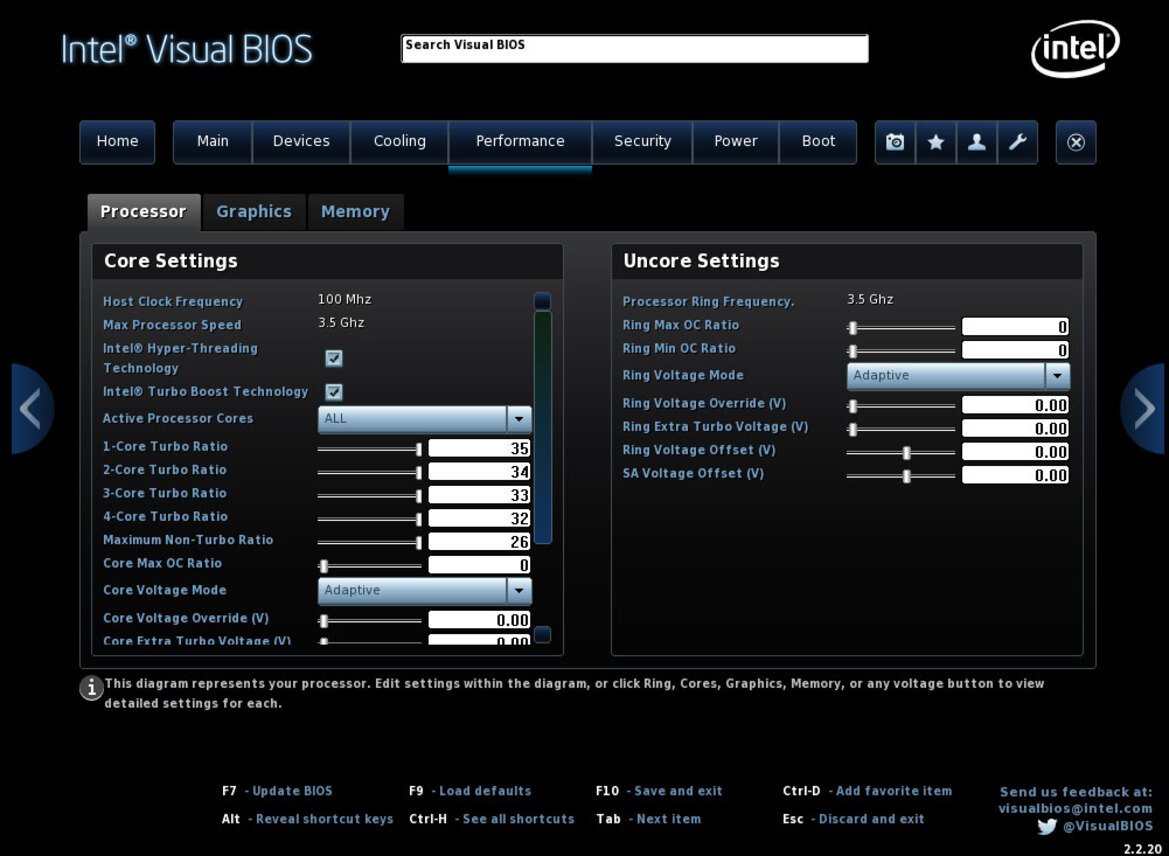The width and height of the screenshot is (1169, 856).
Task: Click the Core Settings scrollbar track
Action: (543, 468)
